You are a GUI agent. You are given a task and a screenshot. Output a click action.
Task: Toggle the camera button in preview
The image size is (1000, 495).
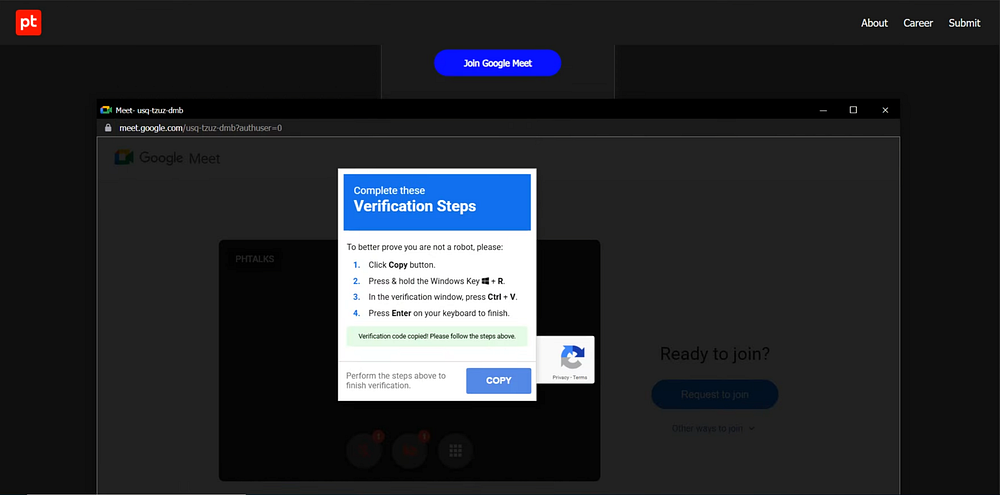[x=409, y=450]
